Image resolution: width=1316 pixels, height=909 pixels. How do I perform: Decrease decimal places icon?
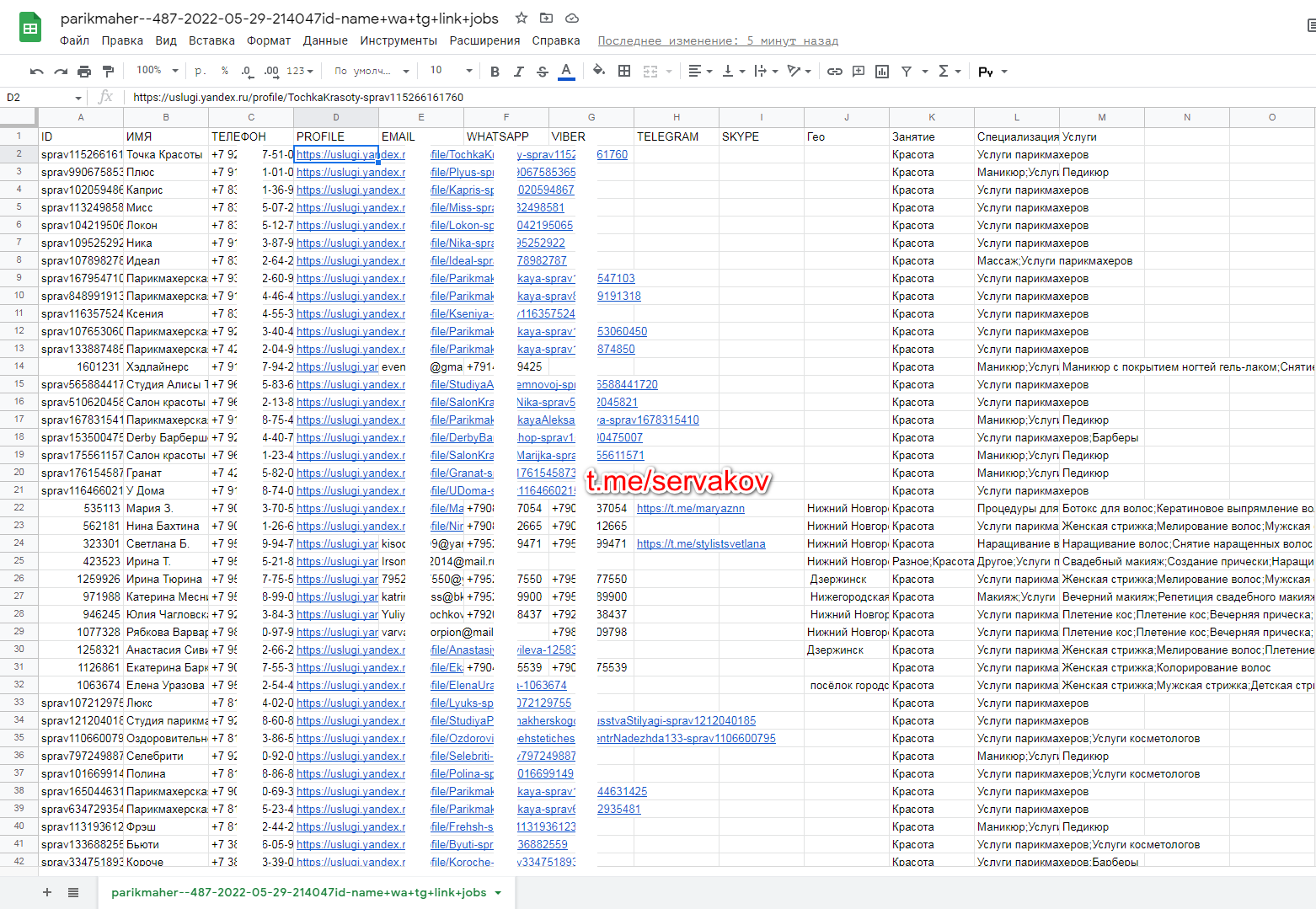coord(246,72)
